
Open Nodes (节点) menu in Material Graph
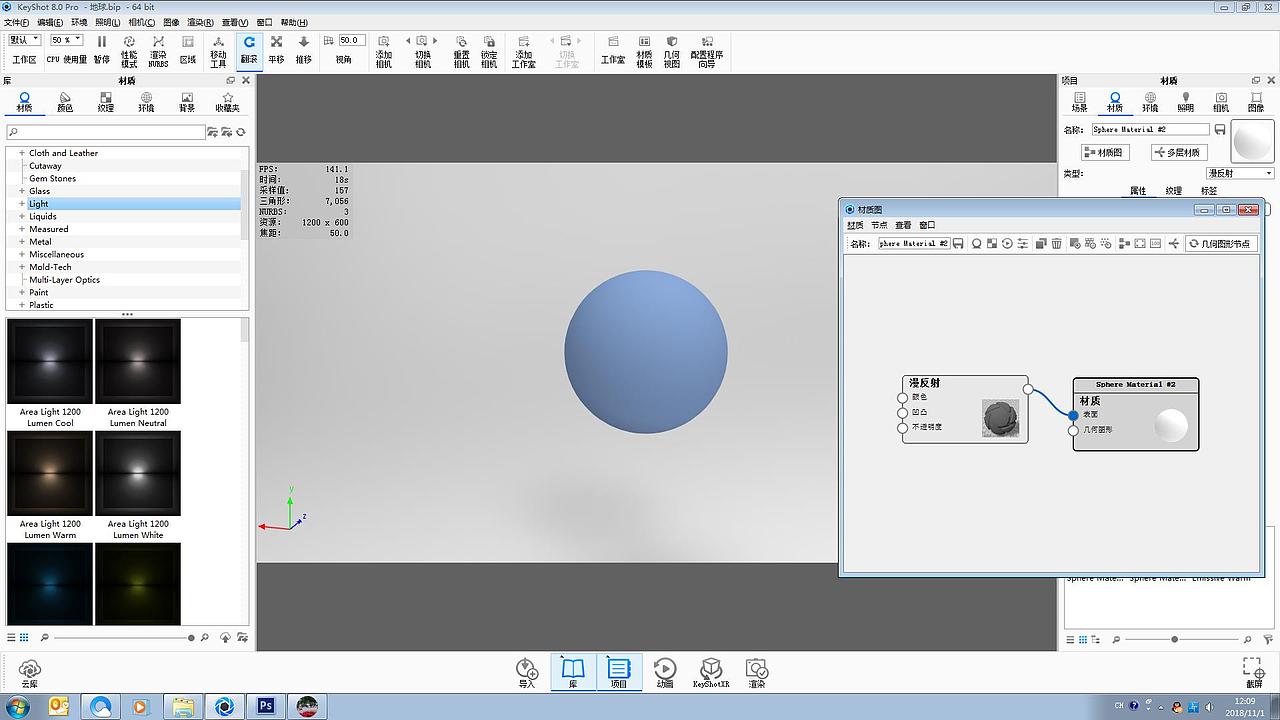(x=879, y=225)
